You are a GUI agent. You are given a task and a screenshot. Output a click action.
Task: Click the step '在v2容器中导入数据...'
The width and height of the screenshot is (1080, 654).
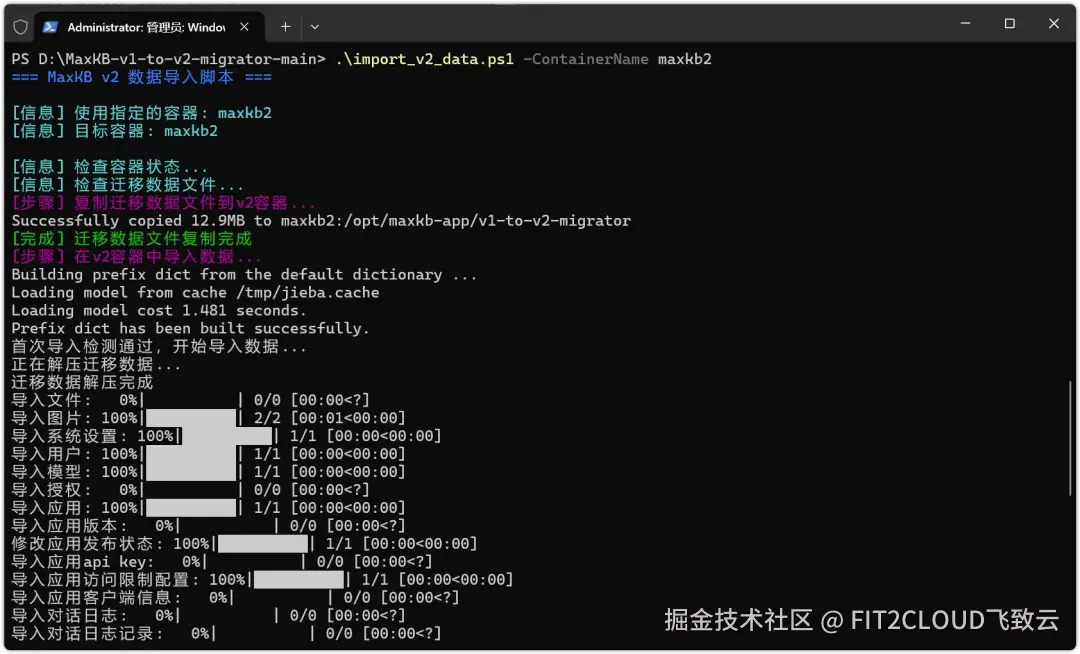136,256
